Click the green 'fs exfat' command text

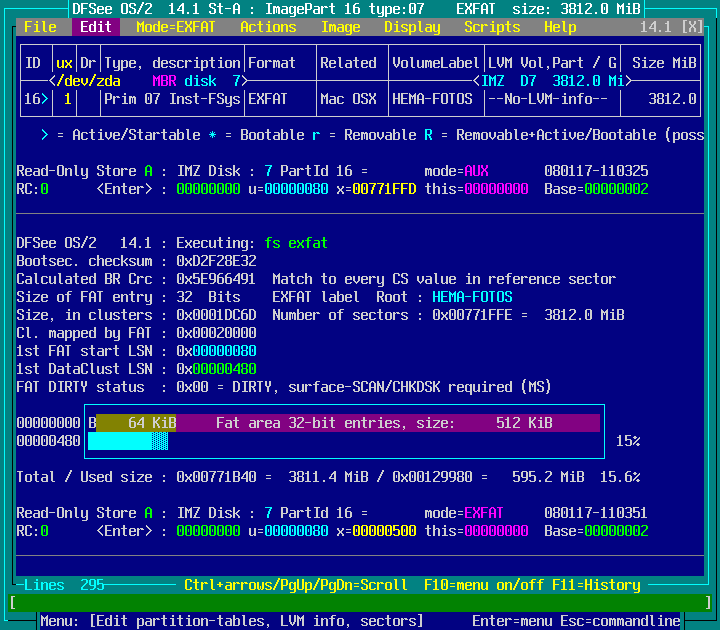(296, 243)
